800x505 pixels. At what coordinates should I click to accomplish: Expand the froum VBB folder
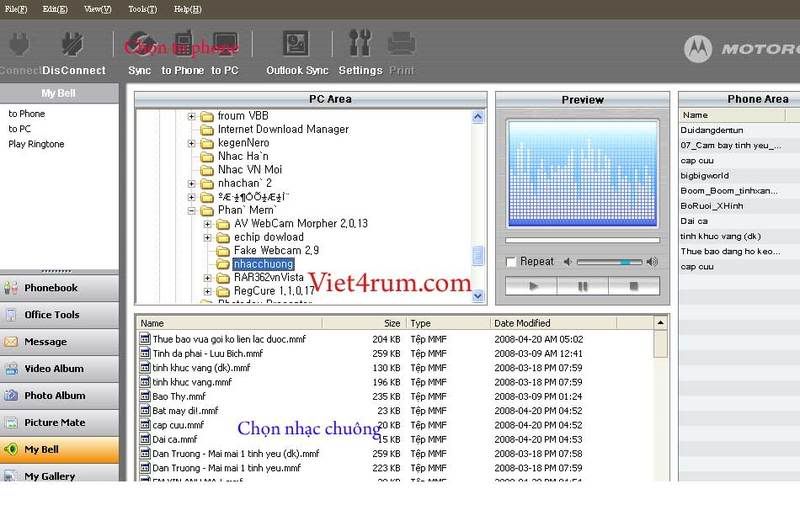click(191, 116)
